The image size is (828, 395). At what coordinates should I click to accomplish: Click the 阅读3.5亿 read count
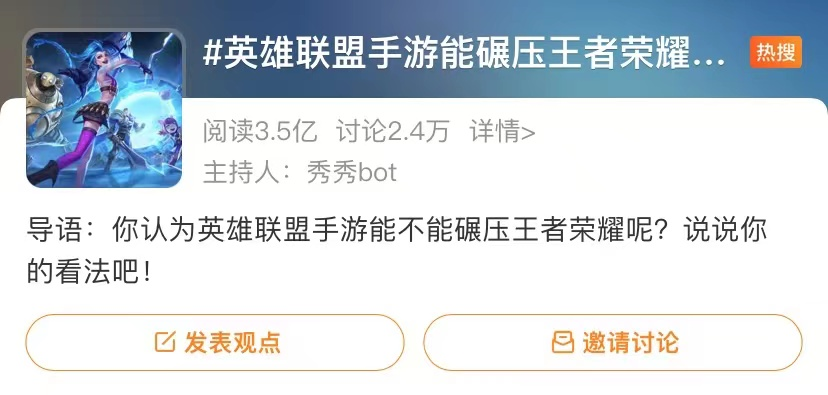260,131
